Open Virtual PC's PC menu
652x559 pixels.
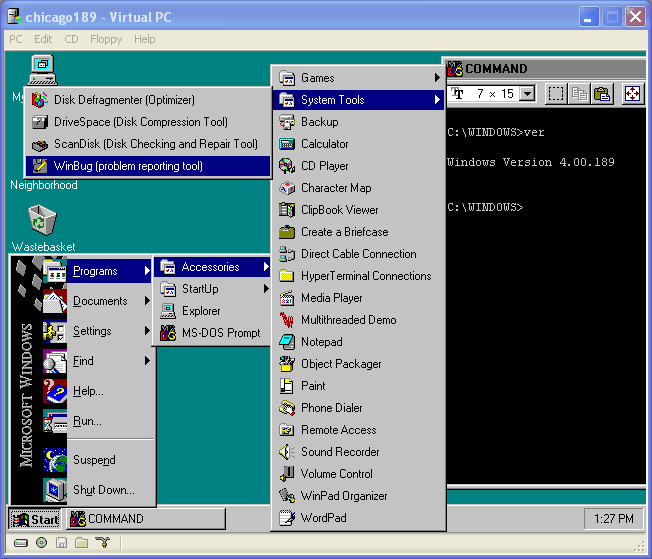[x=16, y=39]
